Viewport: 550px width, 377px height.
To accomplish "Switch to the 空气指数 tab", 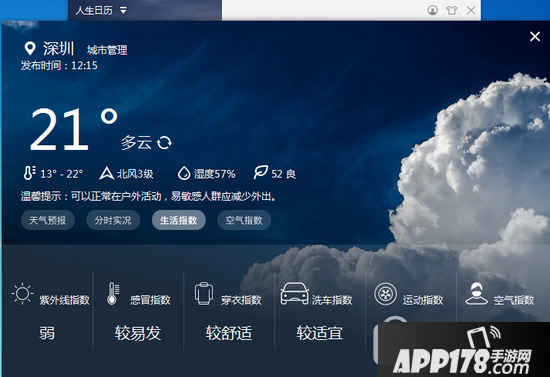I will (x=244, y=220).
